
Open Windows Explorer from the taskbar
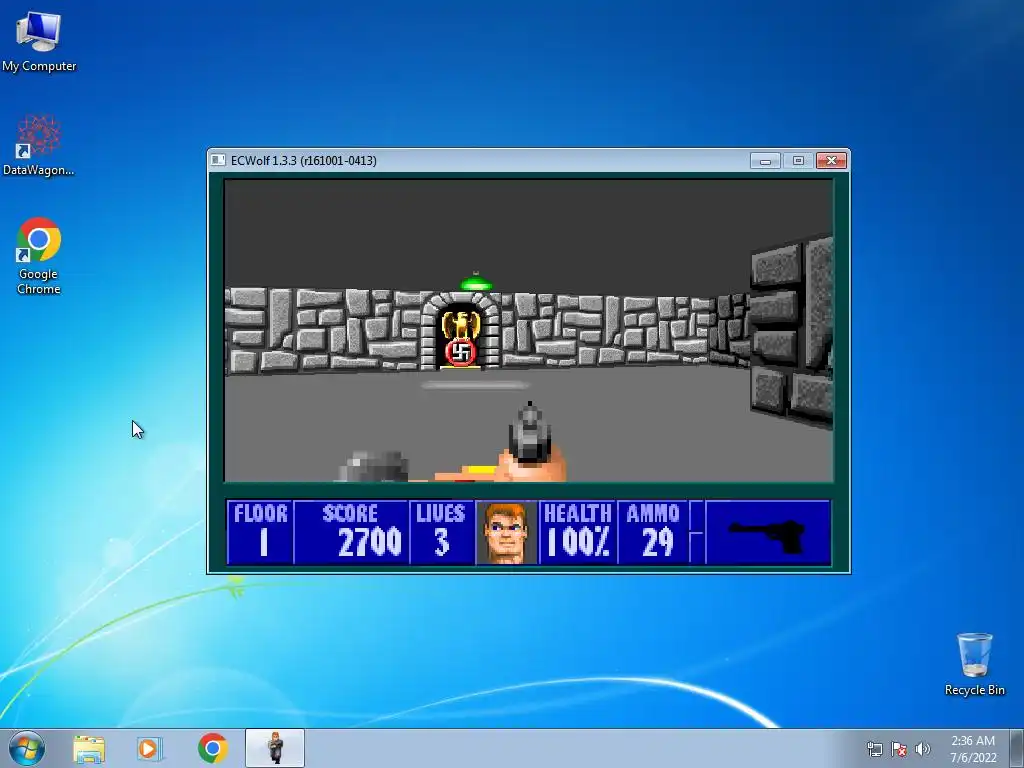click(x=89, y=749)
